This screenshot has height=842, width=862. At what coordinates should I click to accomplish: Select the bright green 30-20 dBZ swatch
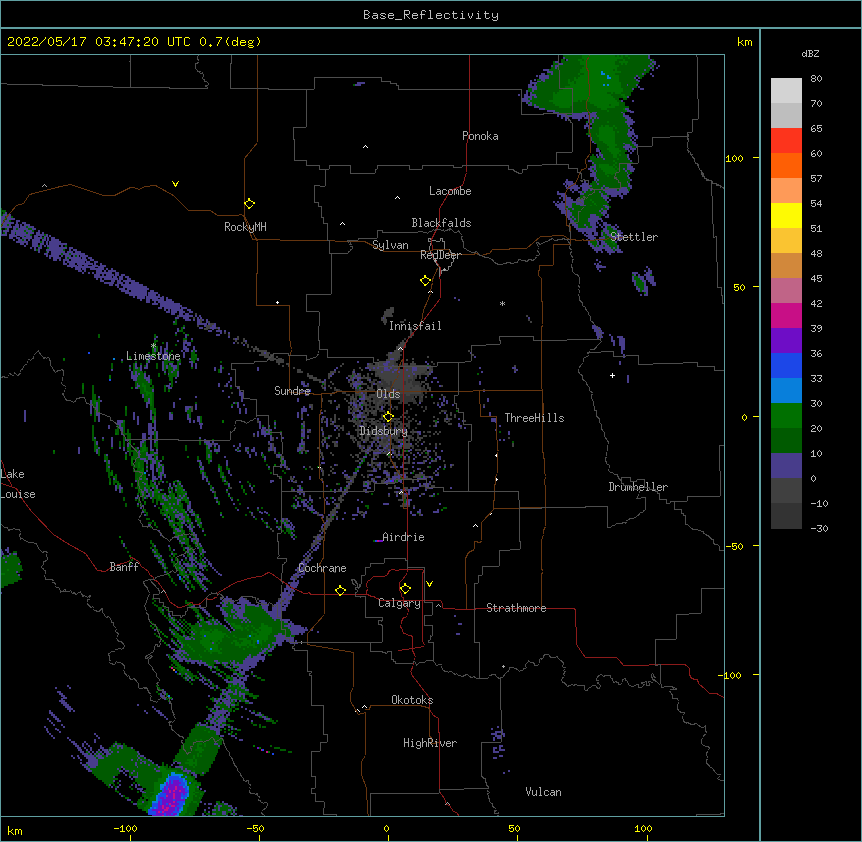[786, 416]
